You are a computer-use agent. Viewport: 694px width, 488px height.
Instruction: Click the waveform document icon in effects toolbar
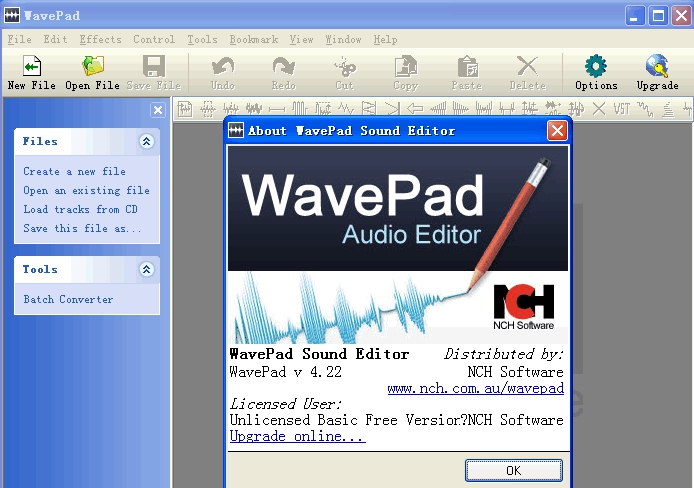[x=185, y=108]
